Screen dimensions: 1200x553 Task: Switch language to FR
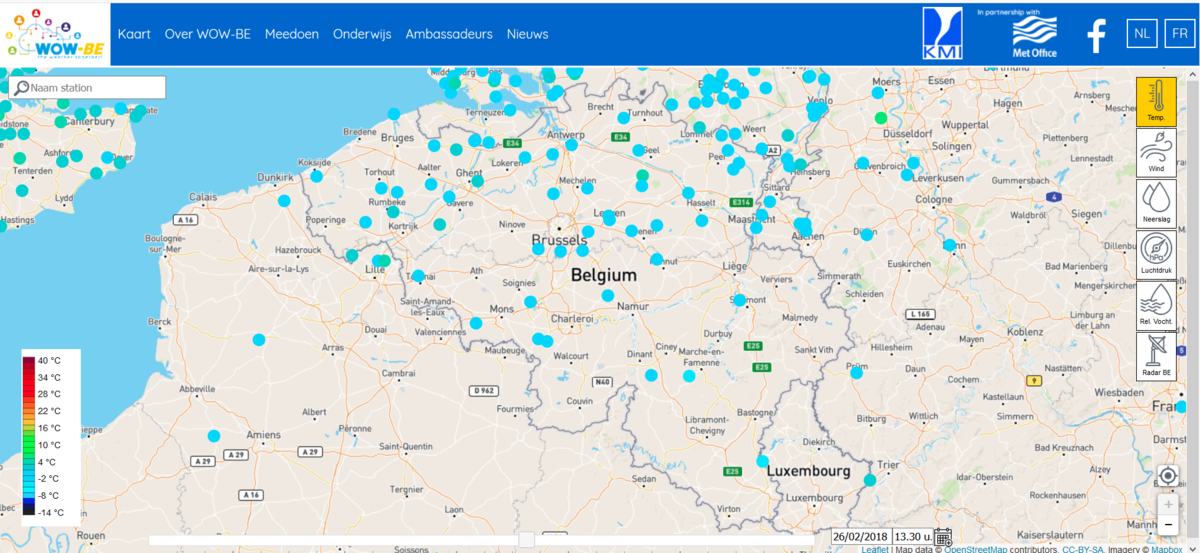click(x=1177, y=34)
